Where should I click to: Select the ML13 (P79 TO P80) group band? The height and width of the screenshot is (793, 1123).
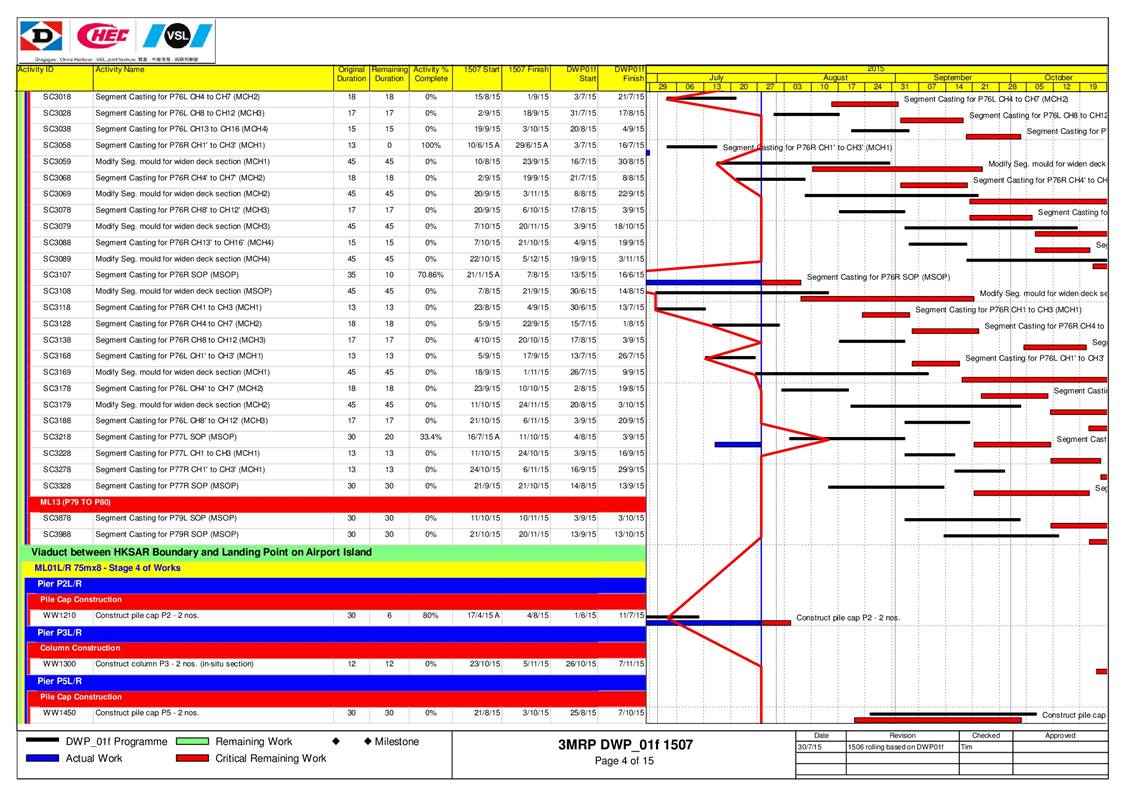[x=337, y=502]
